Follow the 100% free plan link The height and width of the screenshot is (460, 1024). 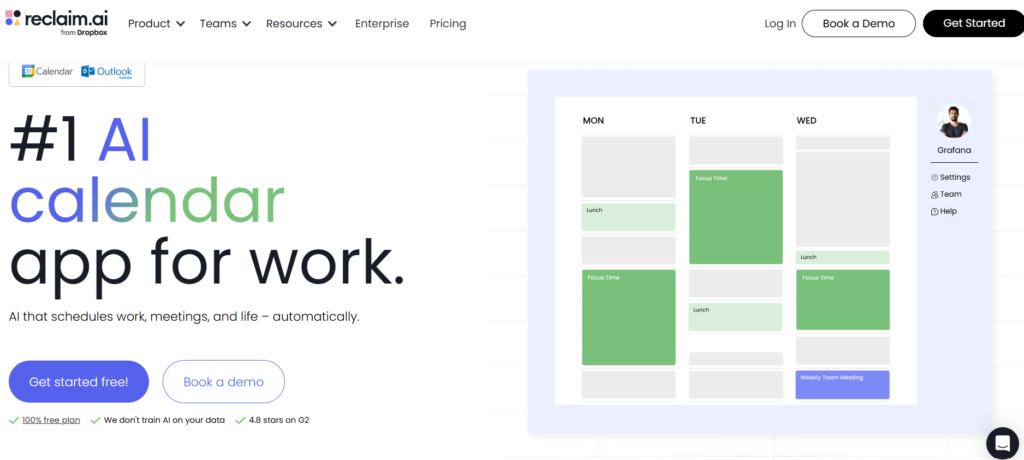click(x=50, y=420)
